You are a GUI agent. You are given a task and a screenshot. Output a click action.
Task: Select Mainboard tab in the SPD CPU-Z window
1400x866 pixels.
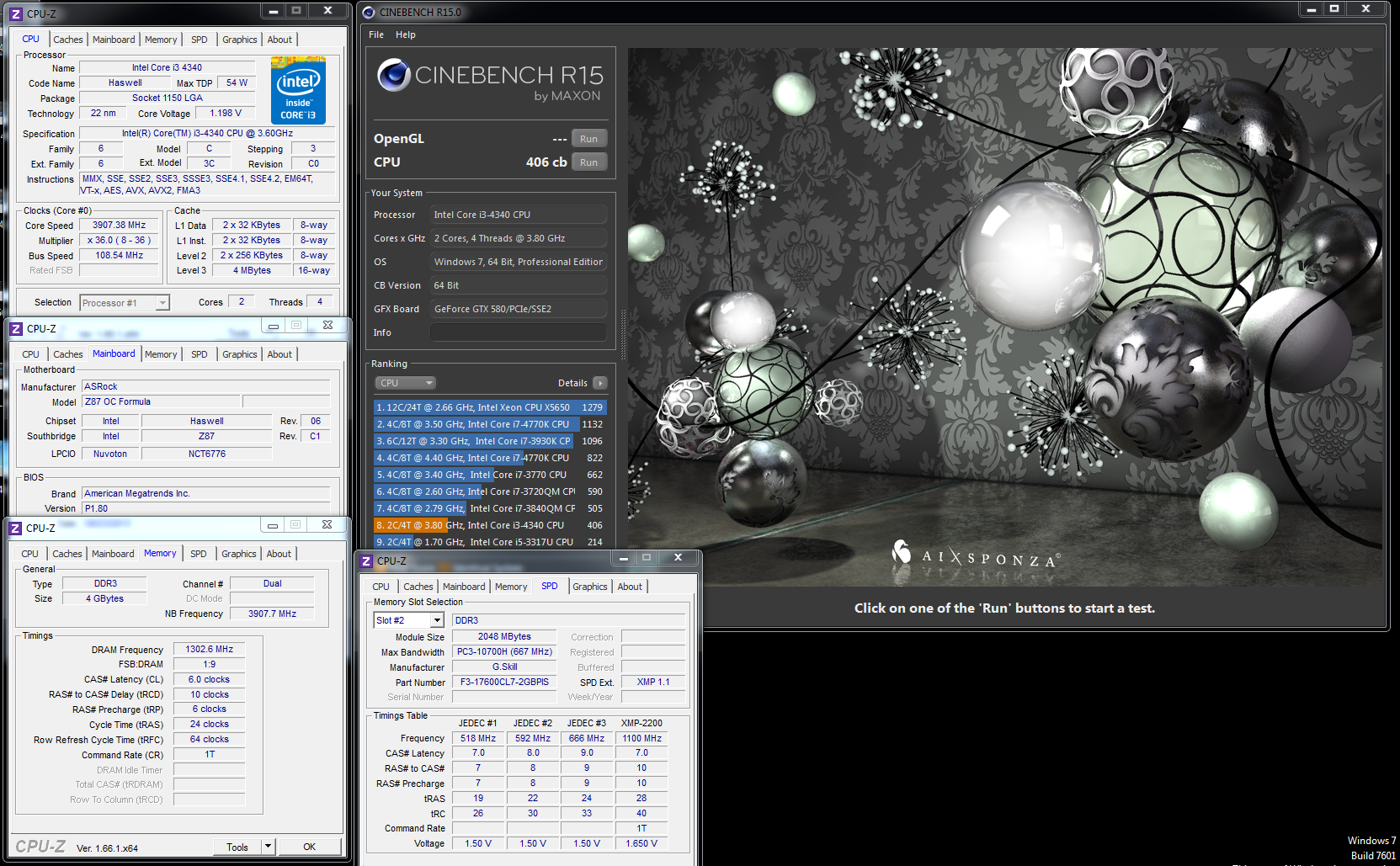[x=464, y=587]
